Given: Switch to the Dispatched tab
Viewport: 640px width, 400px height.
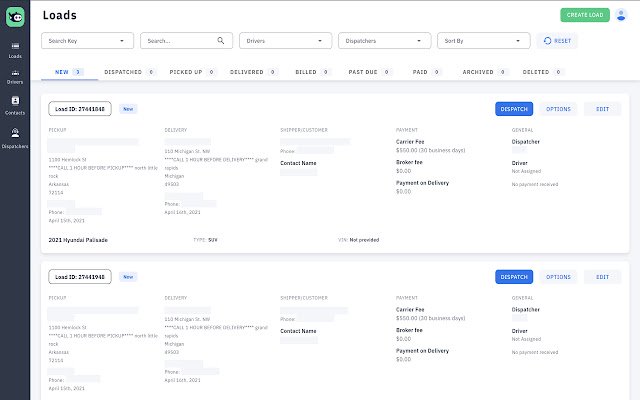Looking at the screenshot, I should click(129, 72).
